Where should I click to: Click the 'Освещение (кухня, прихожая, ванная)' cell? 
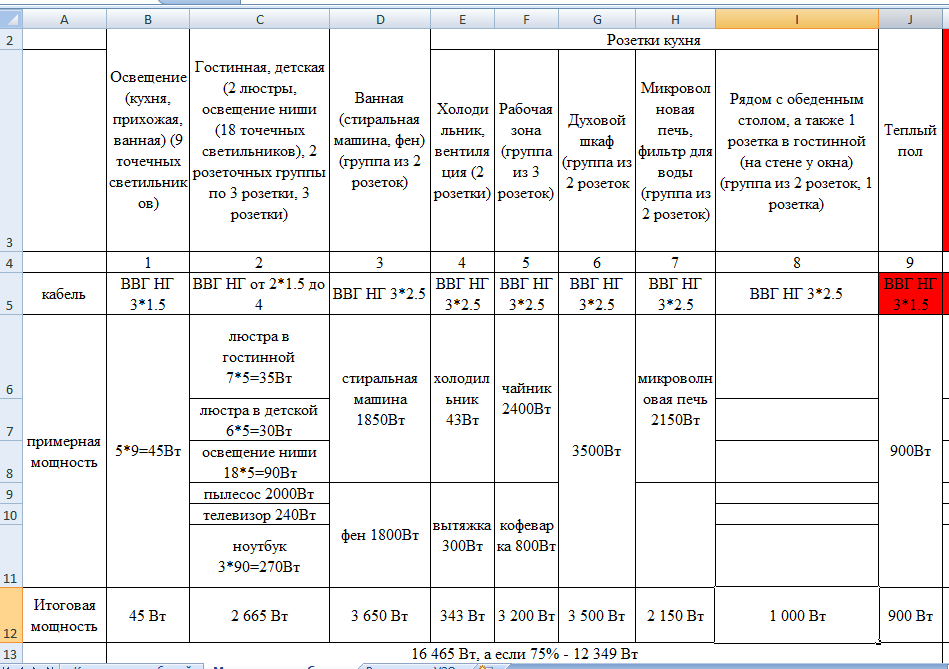click(148, 140)
